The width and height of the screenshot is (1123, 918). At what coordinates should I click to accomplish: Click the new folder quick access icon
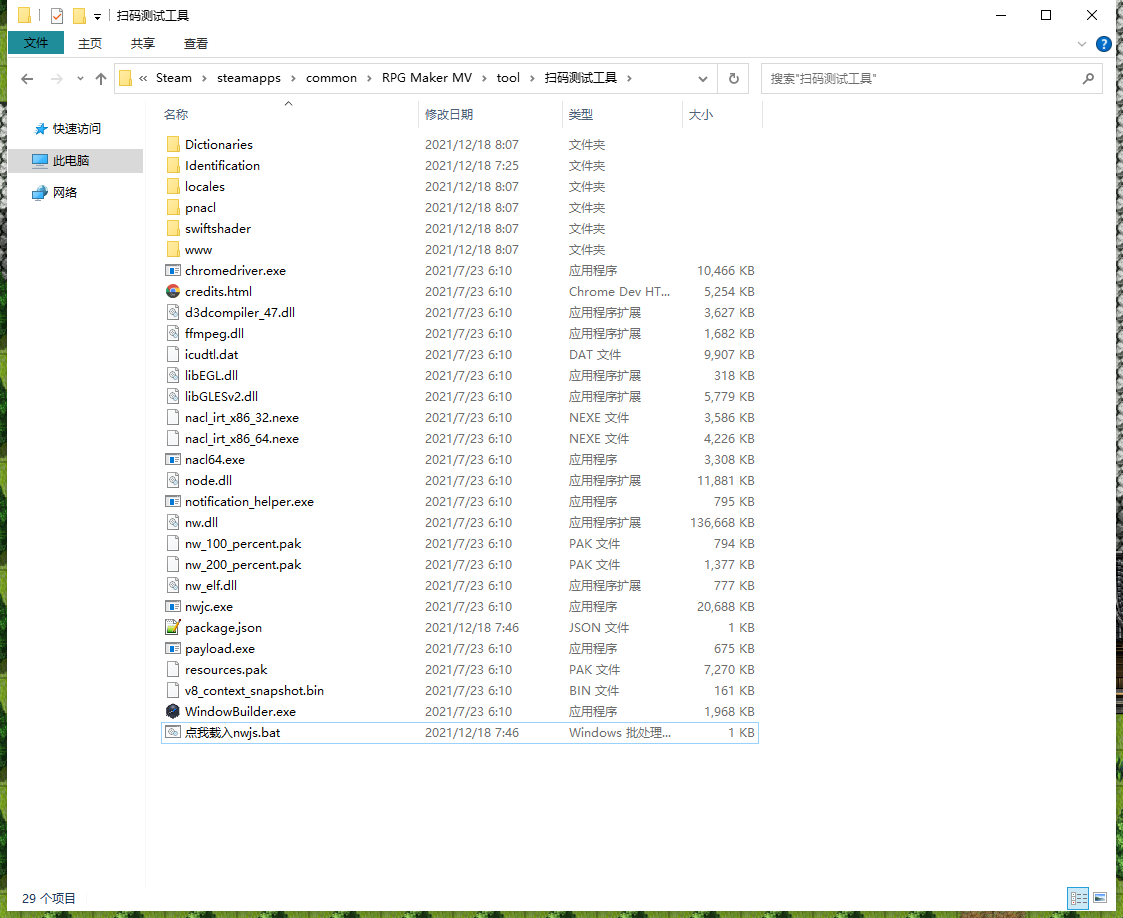point(79,16)
